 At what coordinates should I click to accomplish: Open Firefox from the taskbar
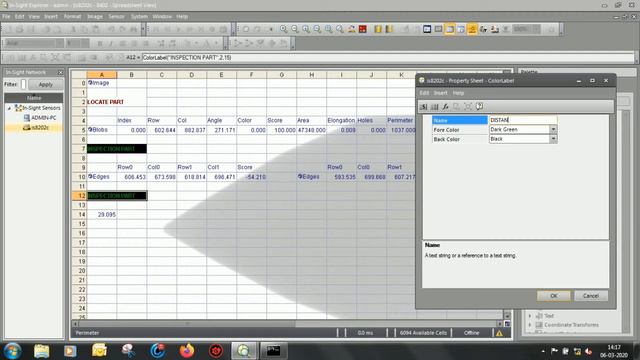coord(187,351)
